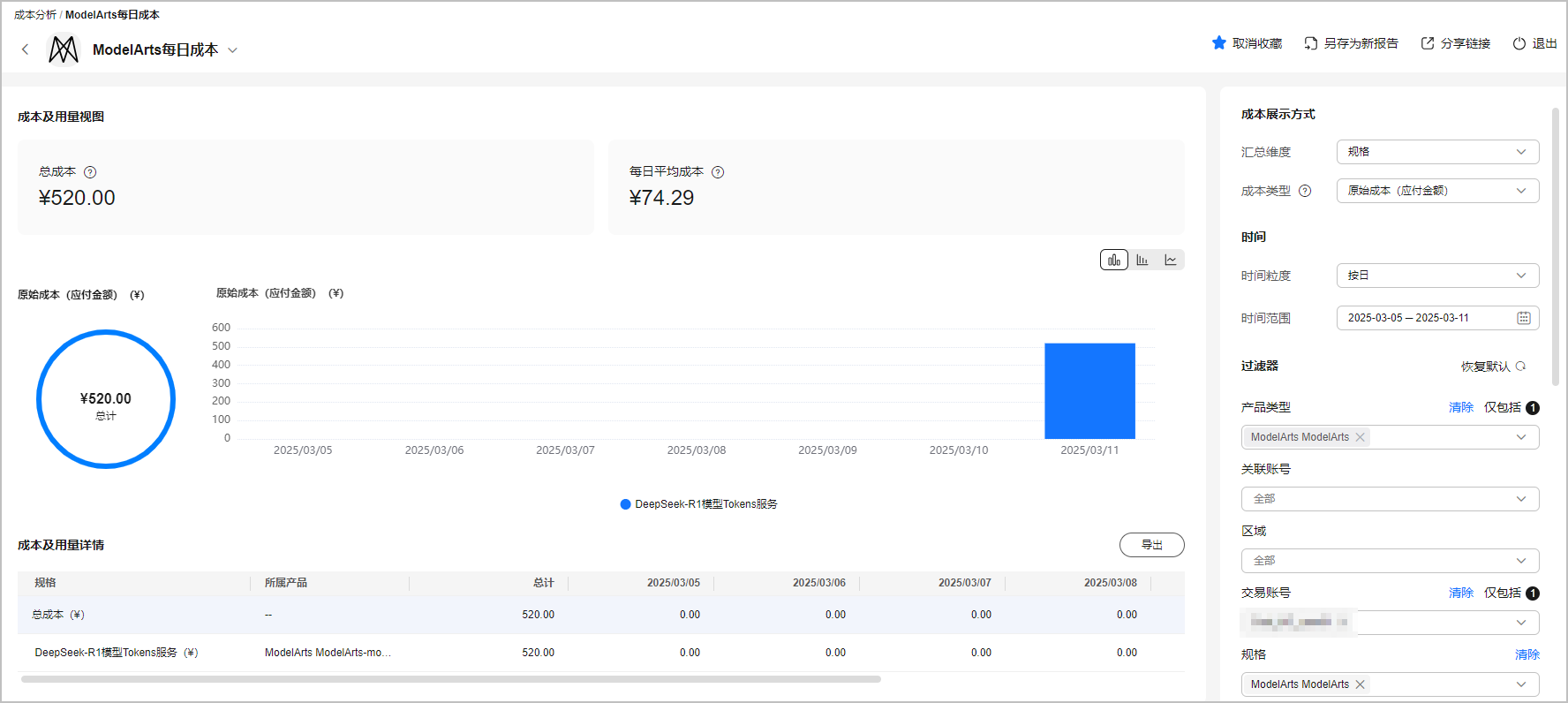
Task: Remove ModelArts tag in 规格 filter
Action: (1361, 684)
